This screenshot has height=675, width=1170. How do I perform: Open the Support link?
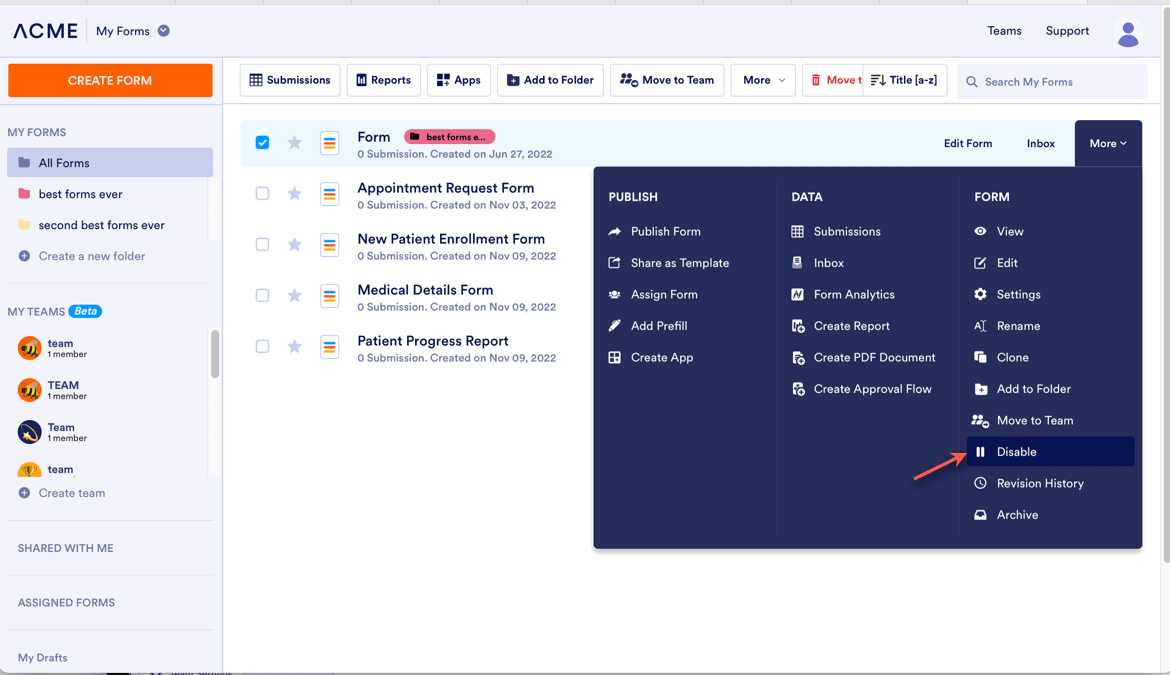pyautogui.click(x=1067, y=31)
